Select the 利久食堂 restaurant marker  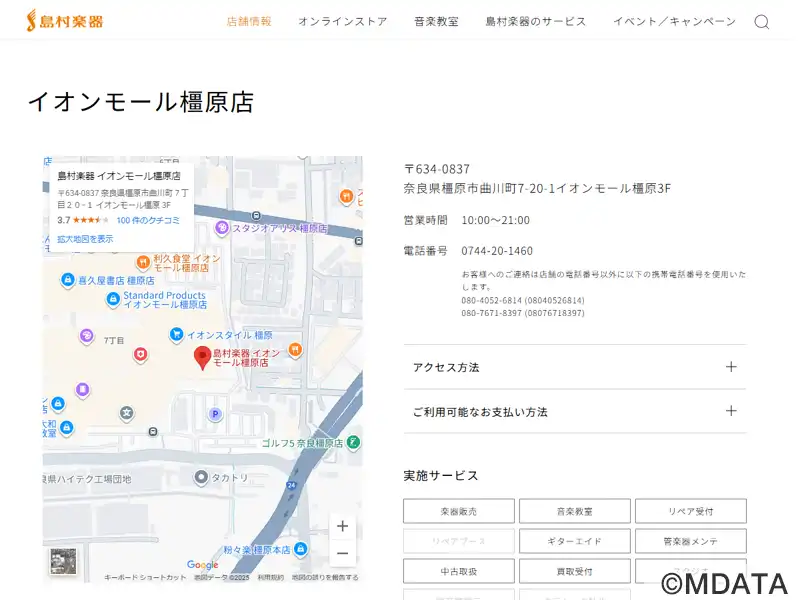tap(143, 262)
